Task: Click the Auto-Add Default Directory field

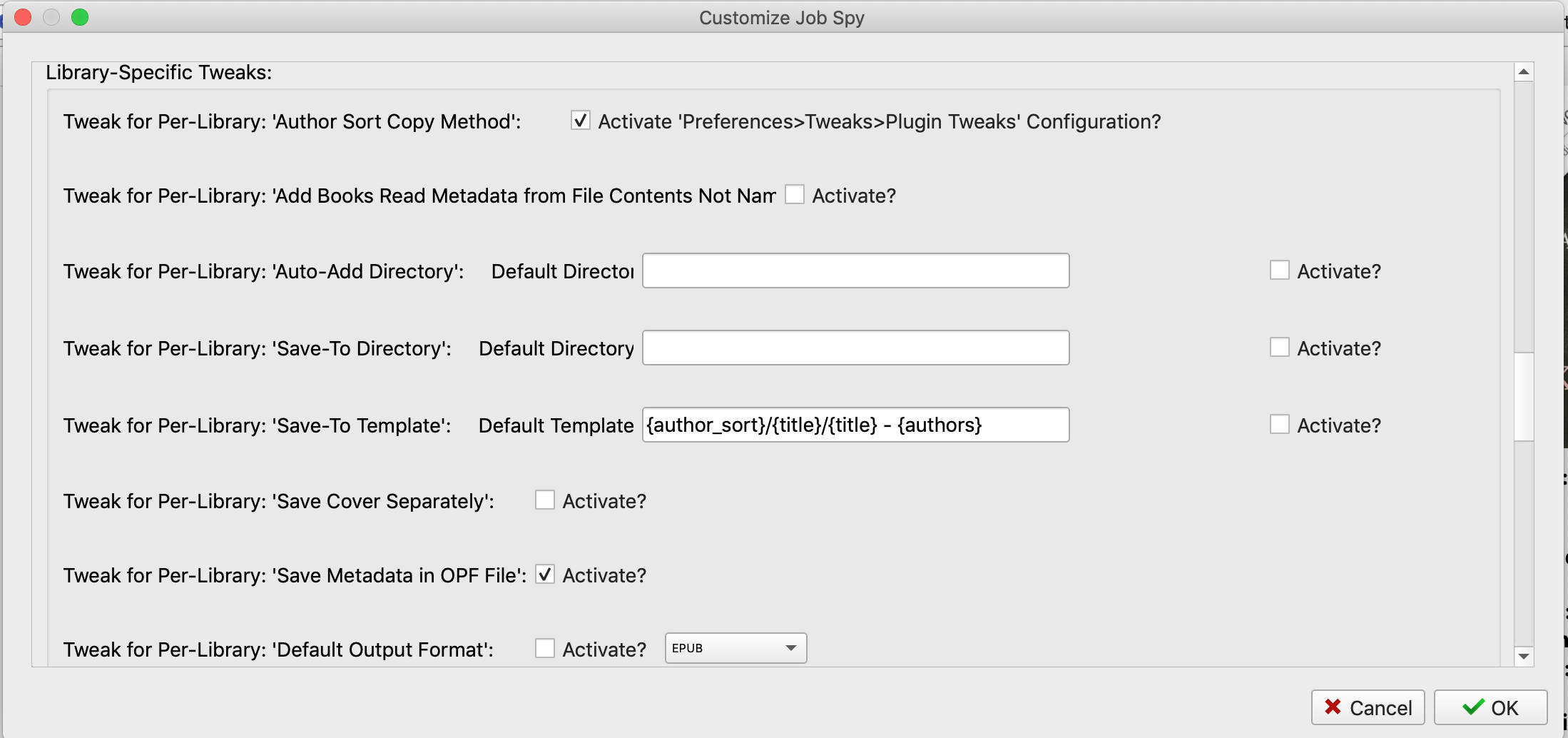Action: pyautogui.click(x=855, y=271)
